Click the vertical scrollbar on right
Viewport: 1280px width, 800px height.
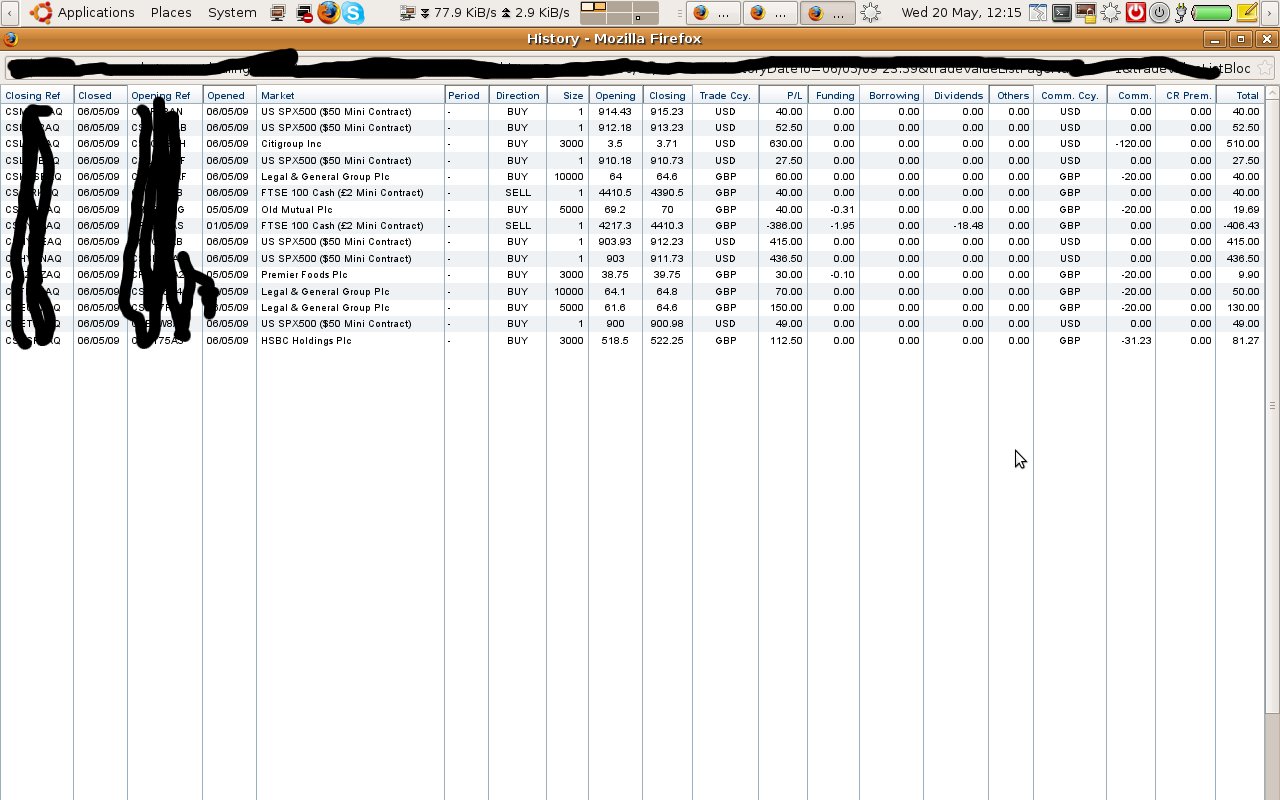[x=1271, y=405]
